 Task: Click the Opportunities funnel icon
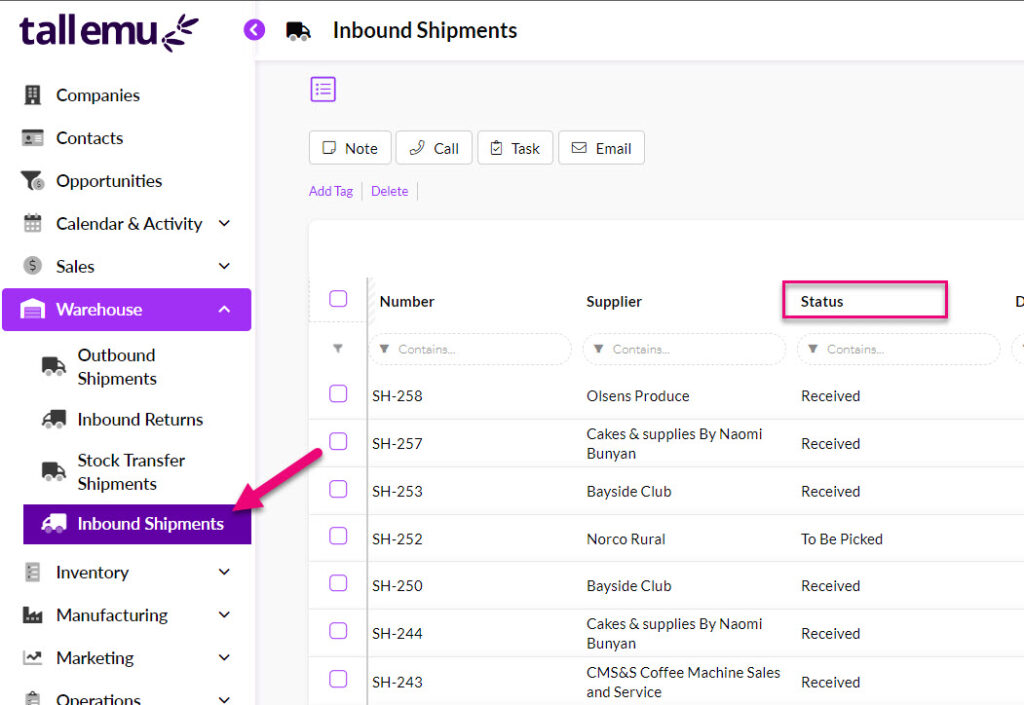tap(32, 181)
